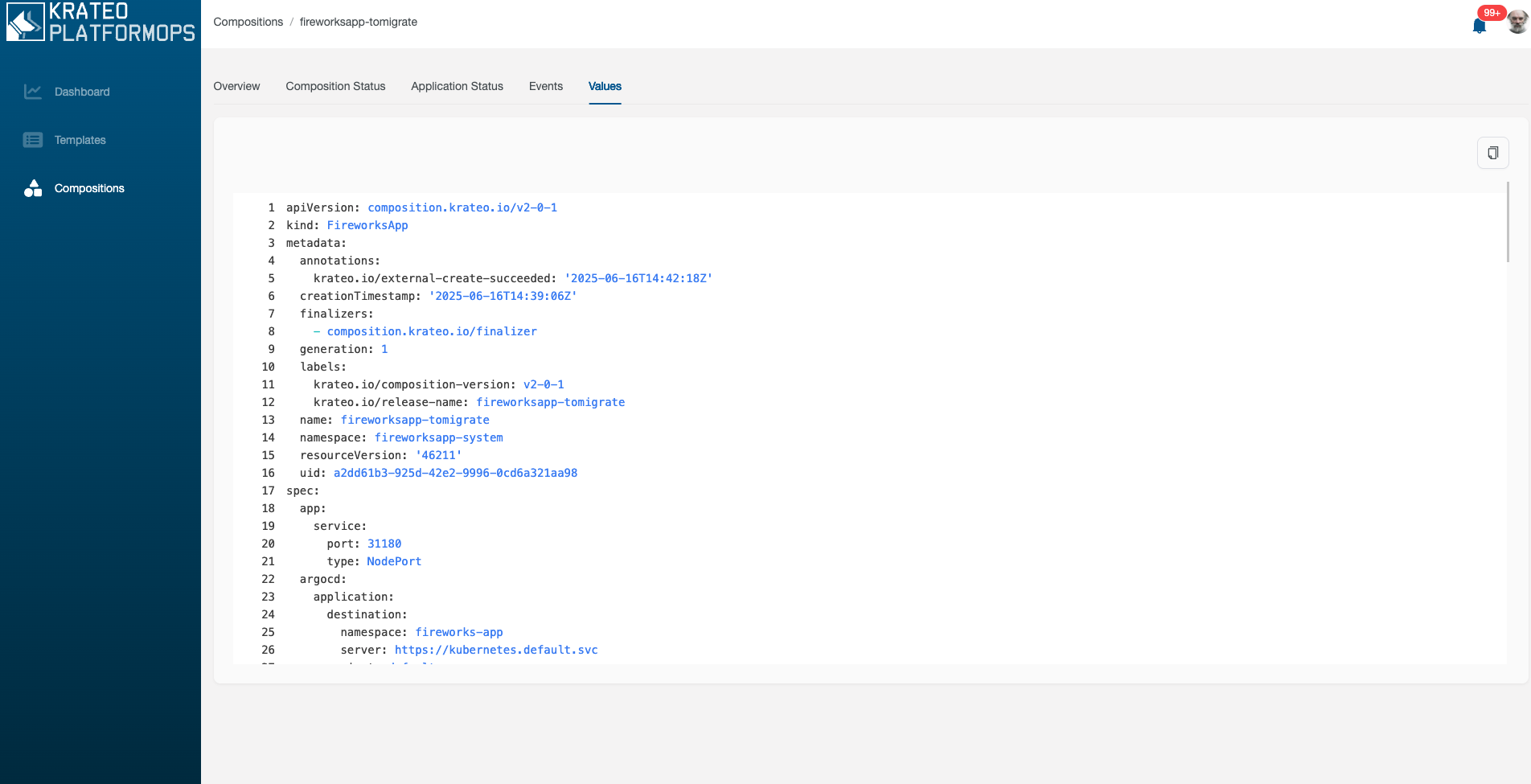Click the YAML viewer vertical scrollbar
Image resolution: width=1531 pixels, height=784 pixels.
[x=1508, y=222]
